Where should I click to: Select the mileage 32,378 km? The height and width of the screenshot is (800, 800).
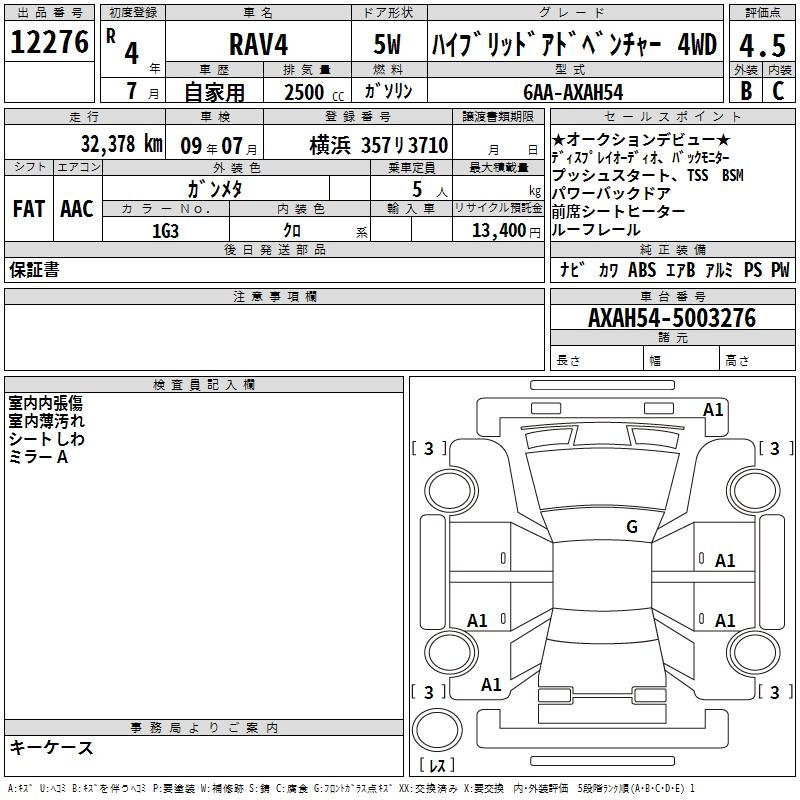click(x=121, y=144)
